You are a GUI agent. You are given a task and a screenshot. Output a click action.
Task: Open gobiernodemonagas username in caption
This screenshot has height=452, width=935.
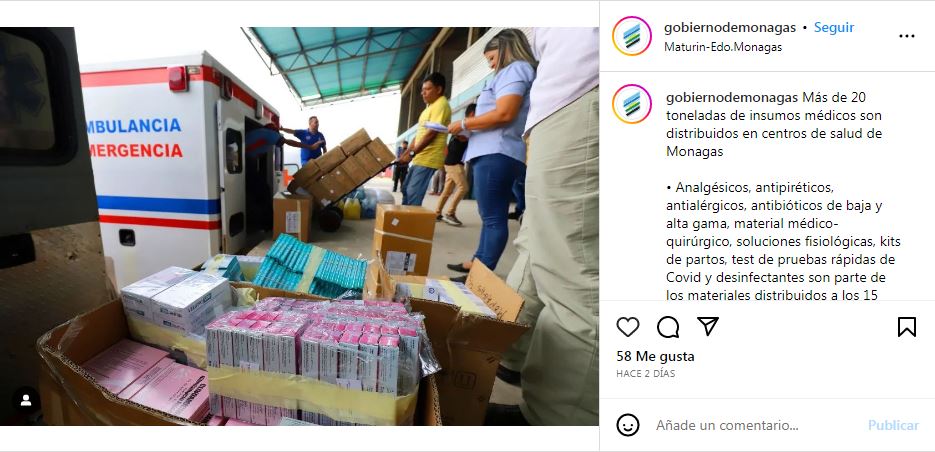click(x=732, y=97)
